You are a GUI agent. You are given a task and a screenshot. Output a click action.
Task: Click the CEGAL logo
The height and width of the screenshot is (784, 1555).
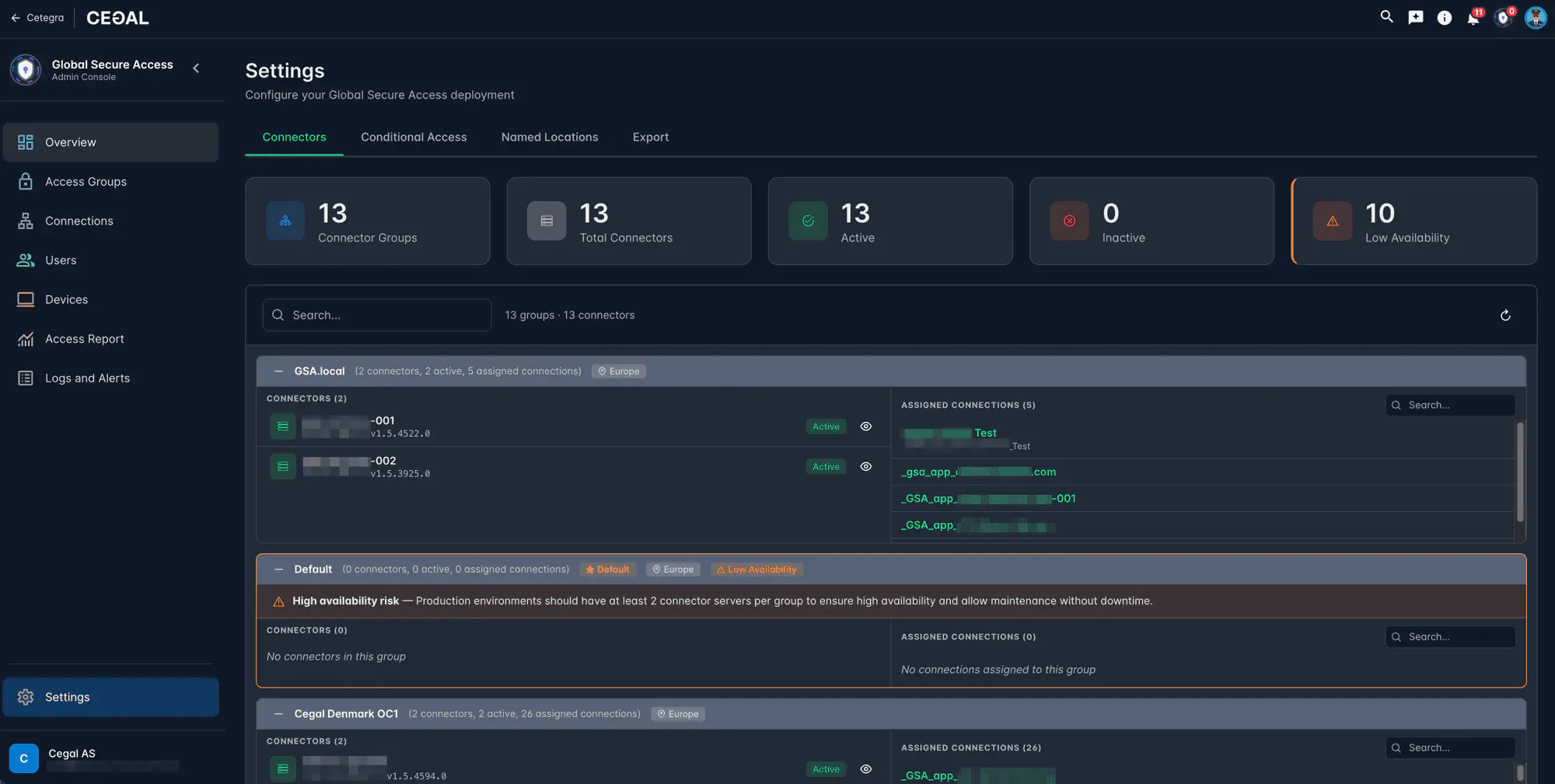pyautogui.click(x=117, y=18)
